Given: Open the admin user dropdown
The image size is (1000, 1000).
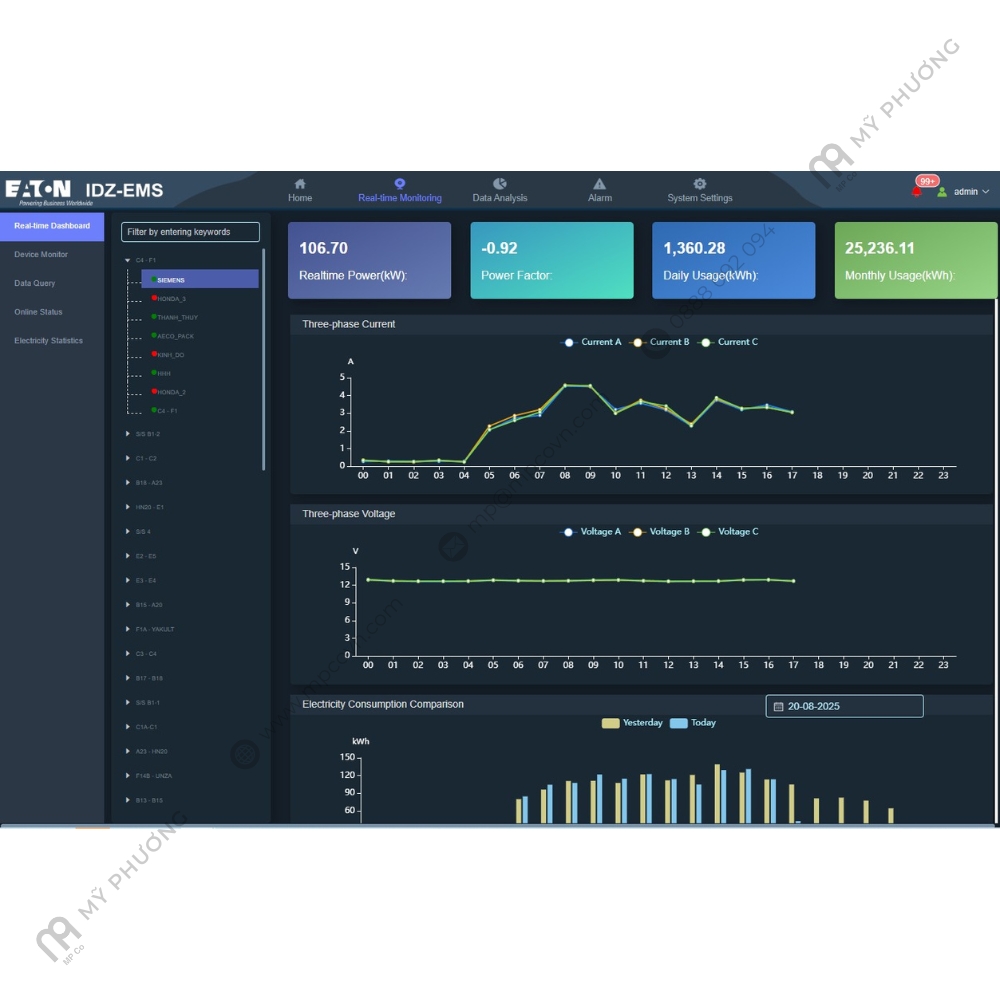Looking at the screenshot, I should (971, 191).
